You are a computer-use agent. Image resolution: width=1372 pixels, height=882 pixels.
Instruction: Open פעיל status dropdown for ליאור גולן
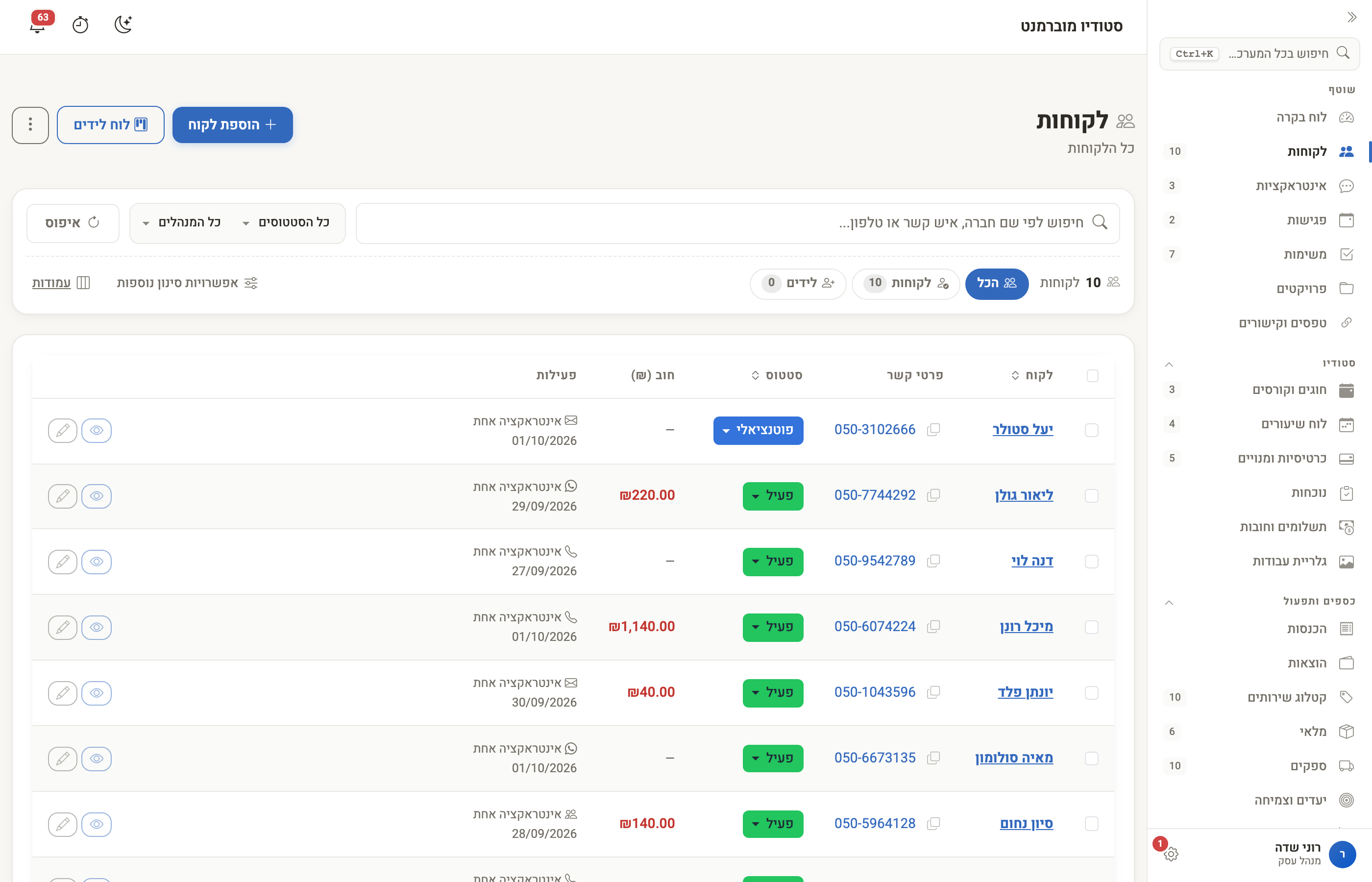773,496
